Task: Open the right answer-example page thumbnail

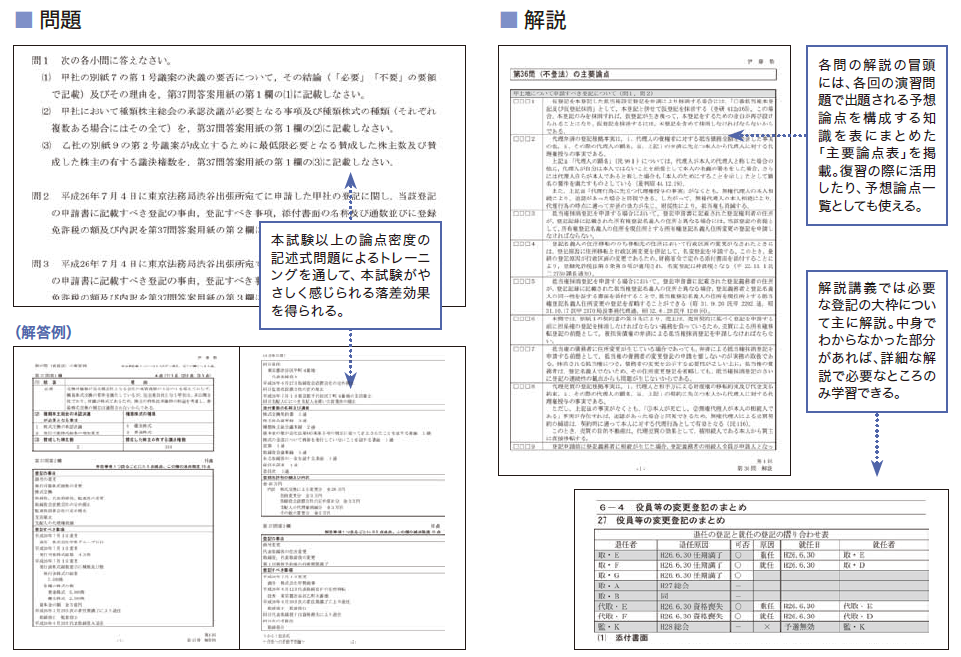Action: tap(352, 498)
